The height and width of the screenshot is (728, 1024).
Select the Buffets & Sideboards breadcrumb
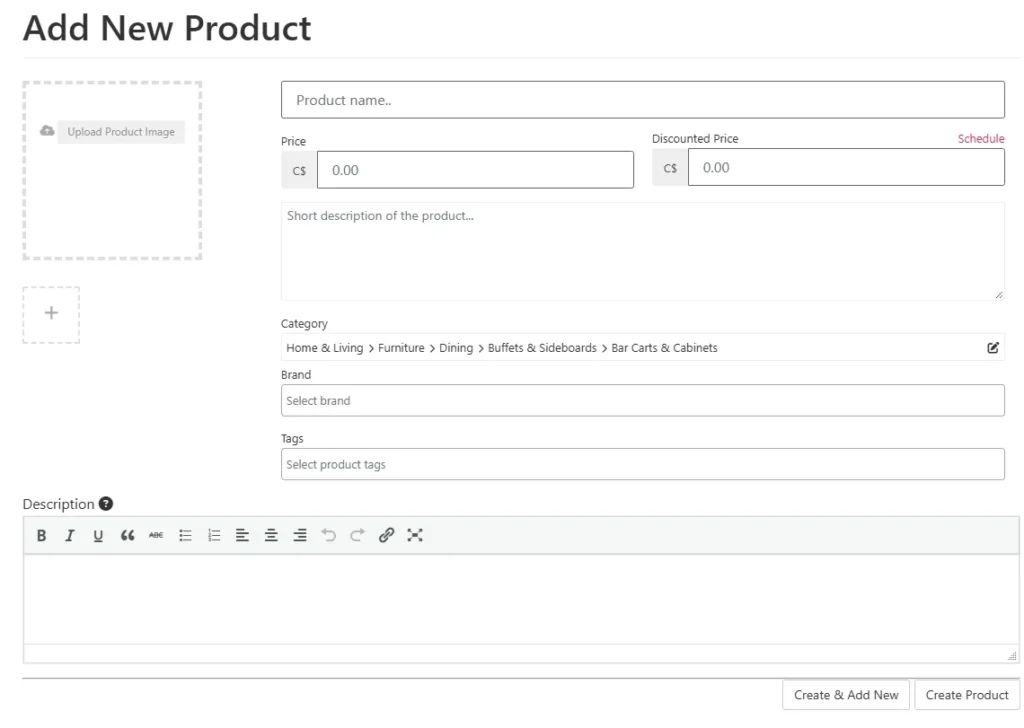pos(542,348)
